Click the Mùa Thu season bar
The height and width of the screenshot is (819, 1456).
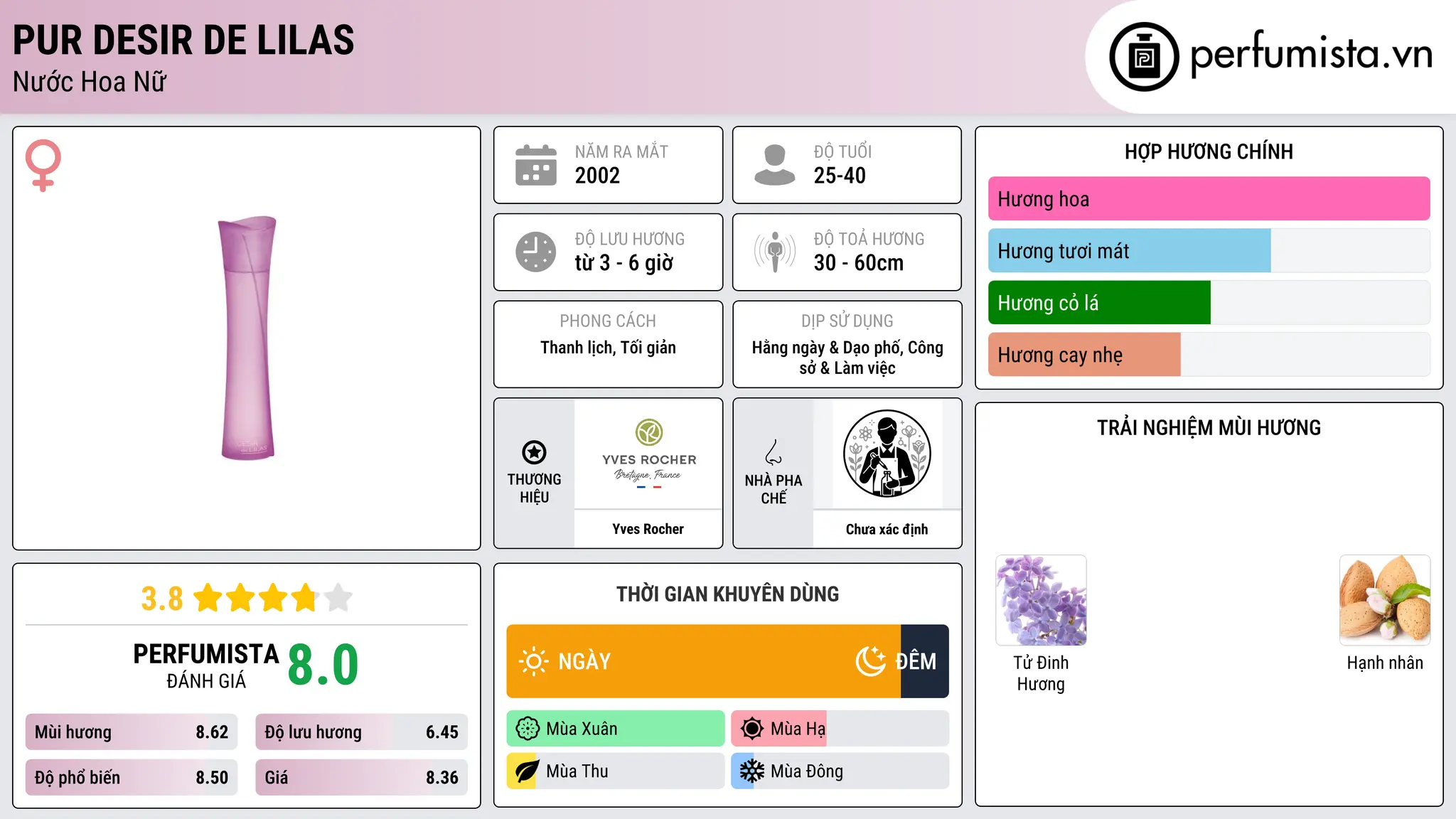[615, 771]
